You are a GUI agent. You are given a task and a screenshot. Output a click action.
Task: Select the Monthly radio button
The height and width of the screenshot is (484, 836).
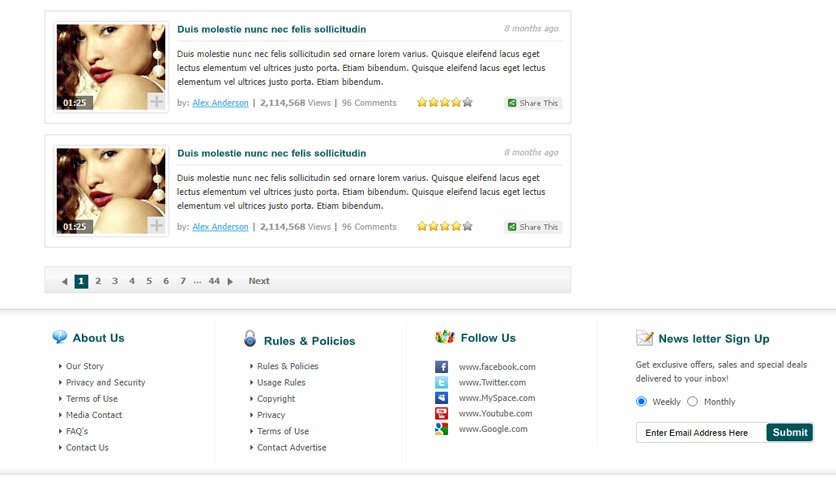692,401
